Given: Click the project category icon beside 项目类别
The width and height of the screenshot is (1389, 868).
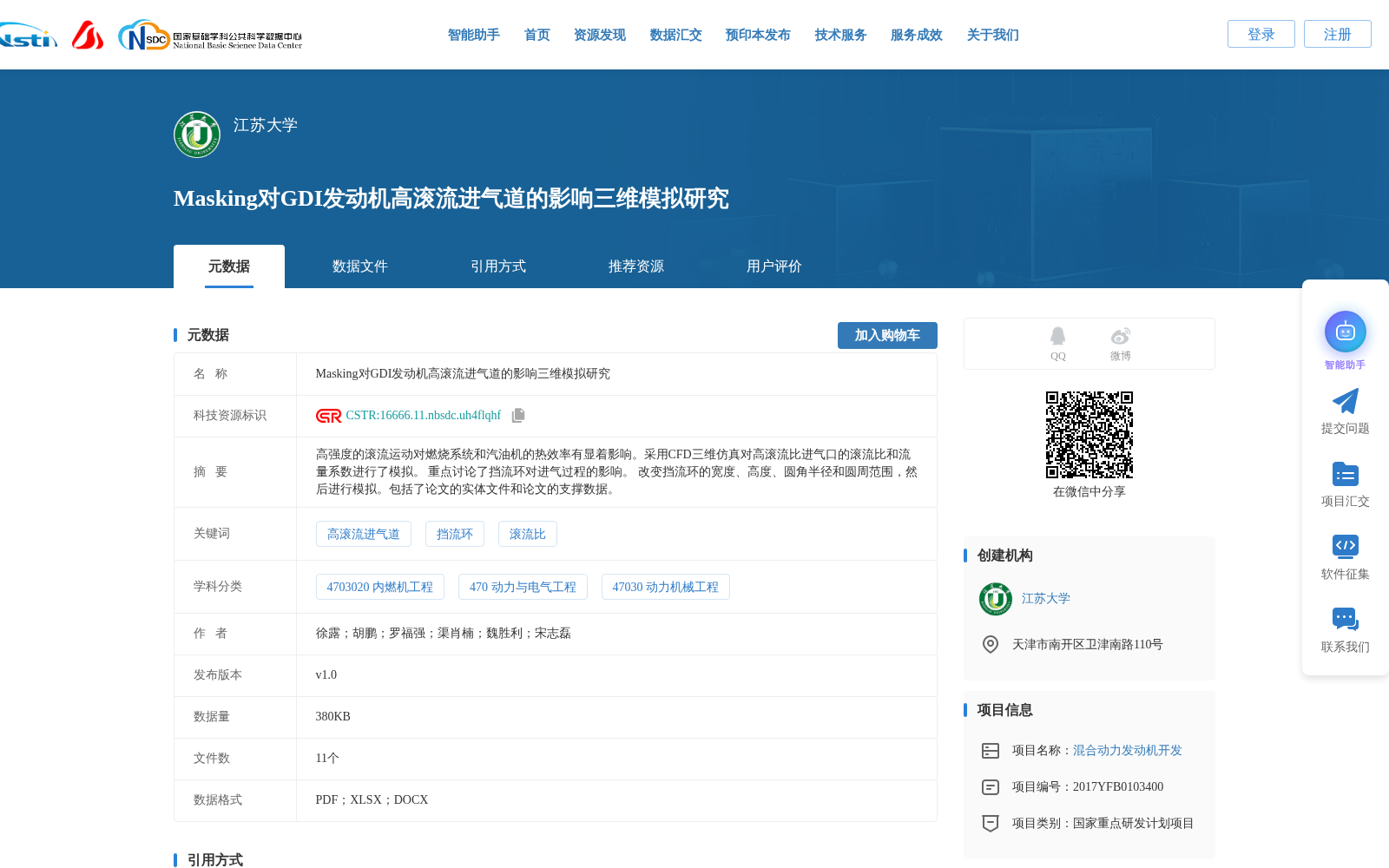Looking at the screenshot, I should [991, 824].
